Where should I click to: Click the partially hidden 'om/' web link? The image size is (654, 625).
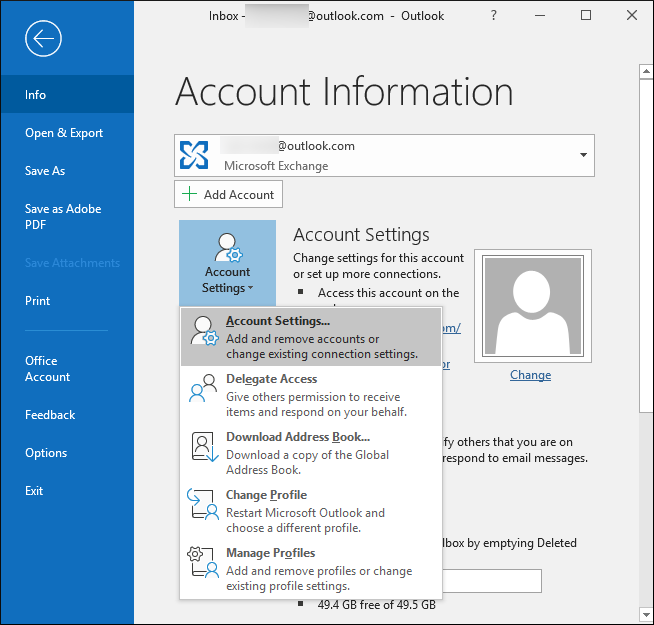(451, 328)
